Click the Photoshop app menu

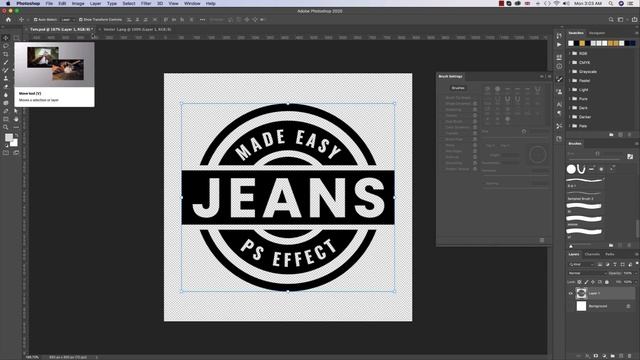point(28,3)
